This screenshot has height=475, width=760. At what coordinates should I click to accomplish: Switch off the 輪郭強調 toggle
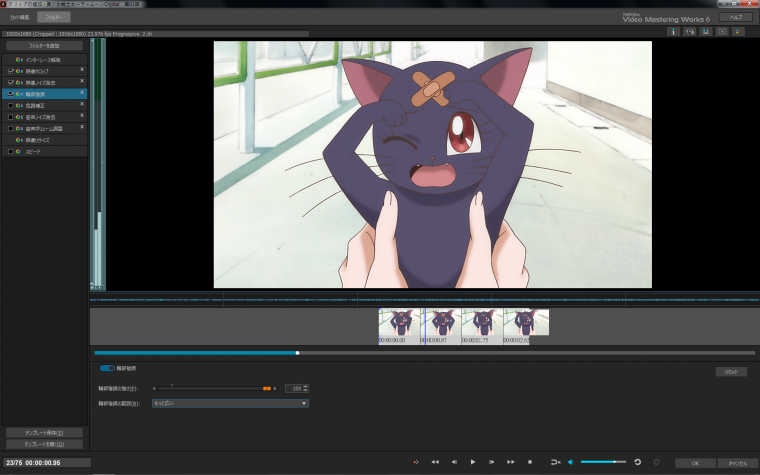(107, 368)
